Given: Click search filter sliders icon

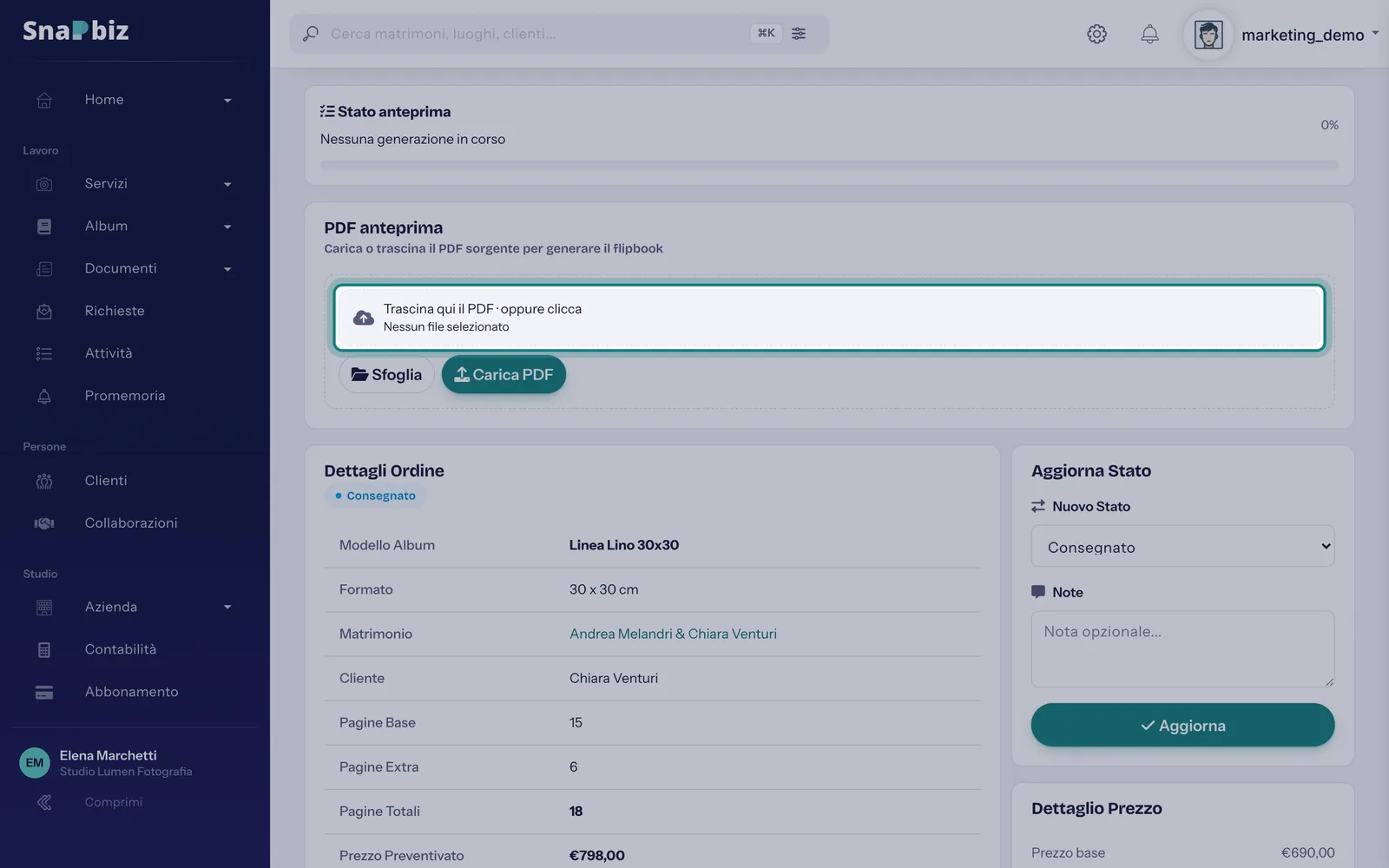Looking at the screenshot, I should (799, 33).
